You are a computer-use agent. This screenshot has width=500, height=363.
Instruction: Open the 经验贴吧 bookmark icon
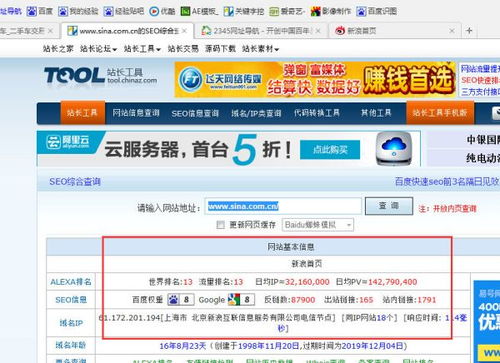108,11
